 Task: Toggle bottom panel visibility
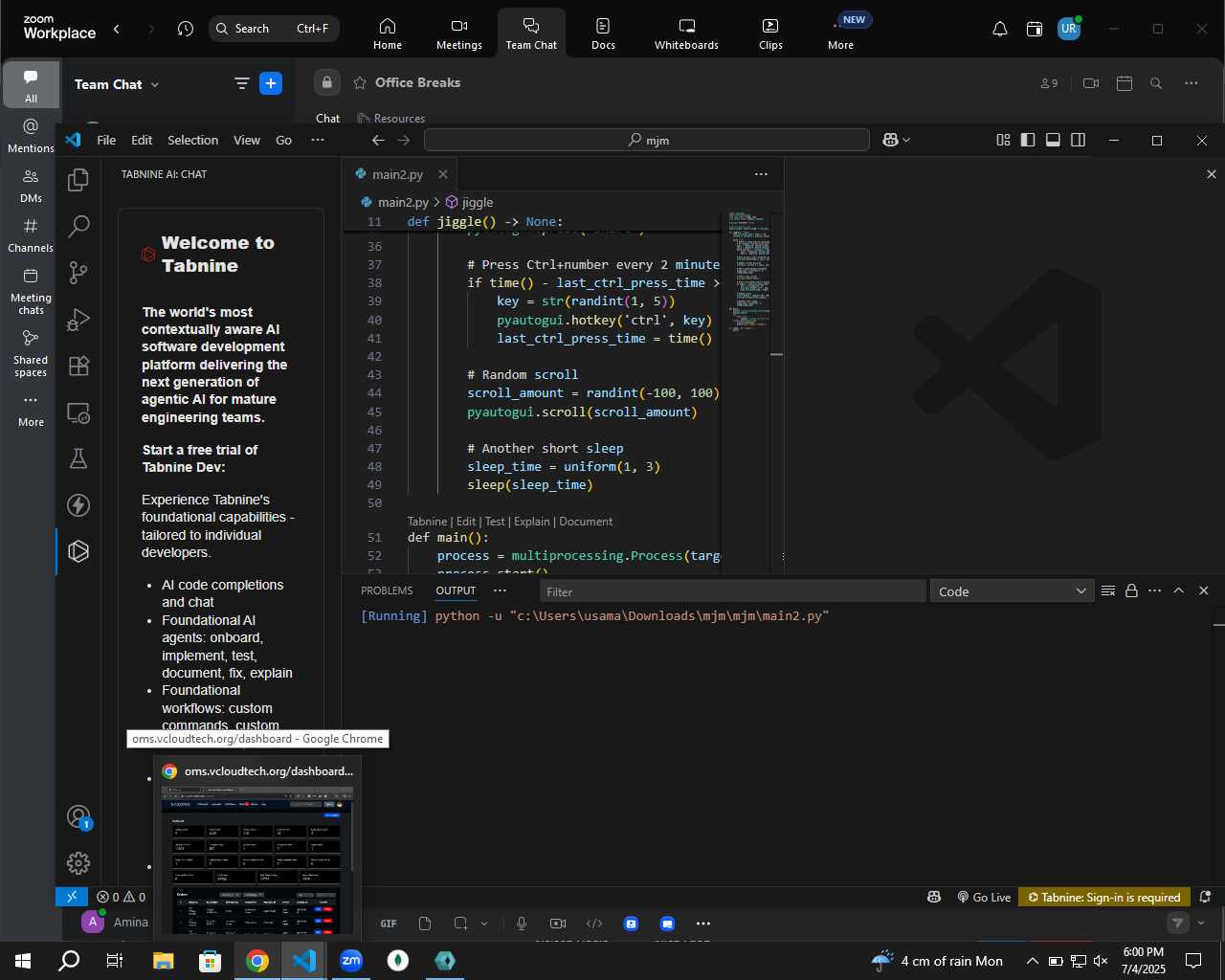(x=1053, y=140)
